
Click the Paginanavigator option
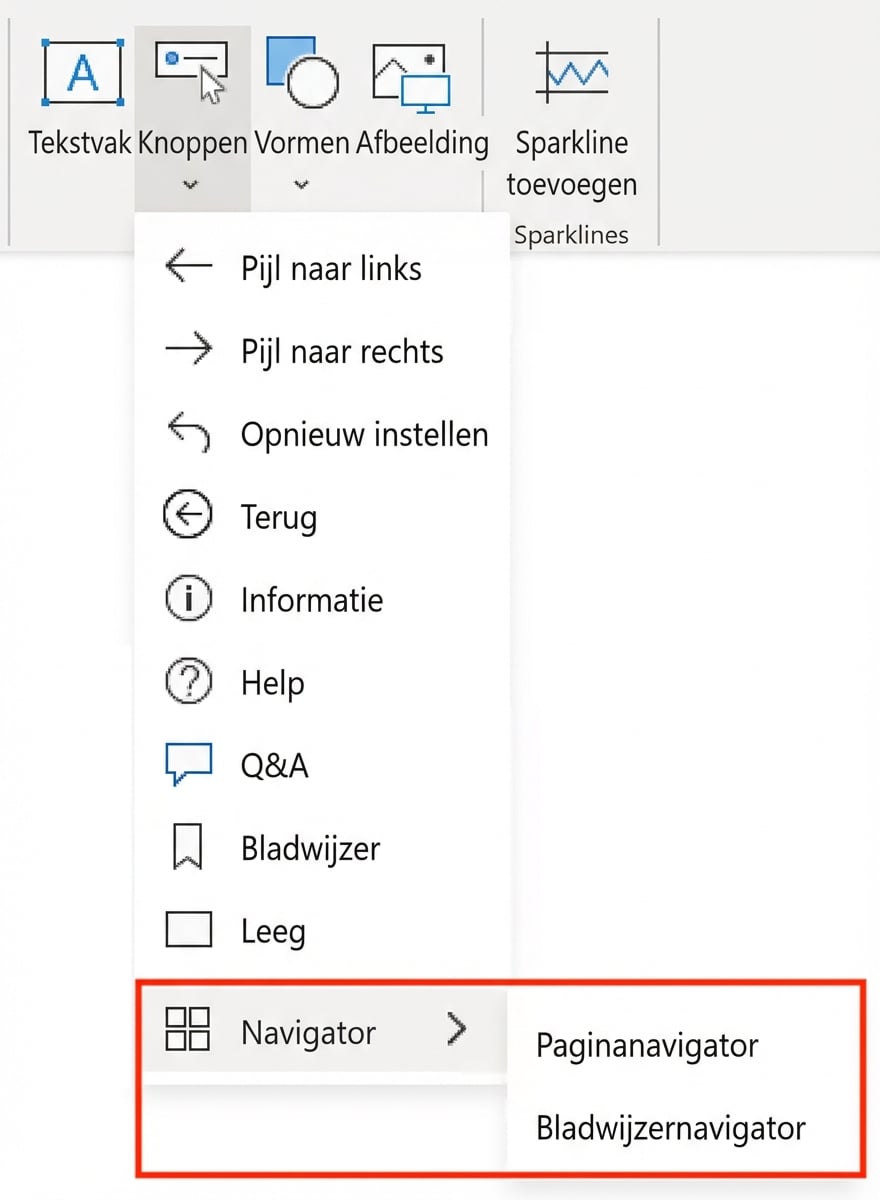(x=648, y=1045)
